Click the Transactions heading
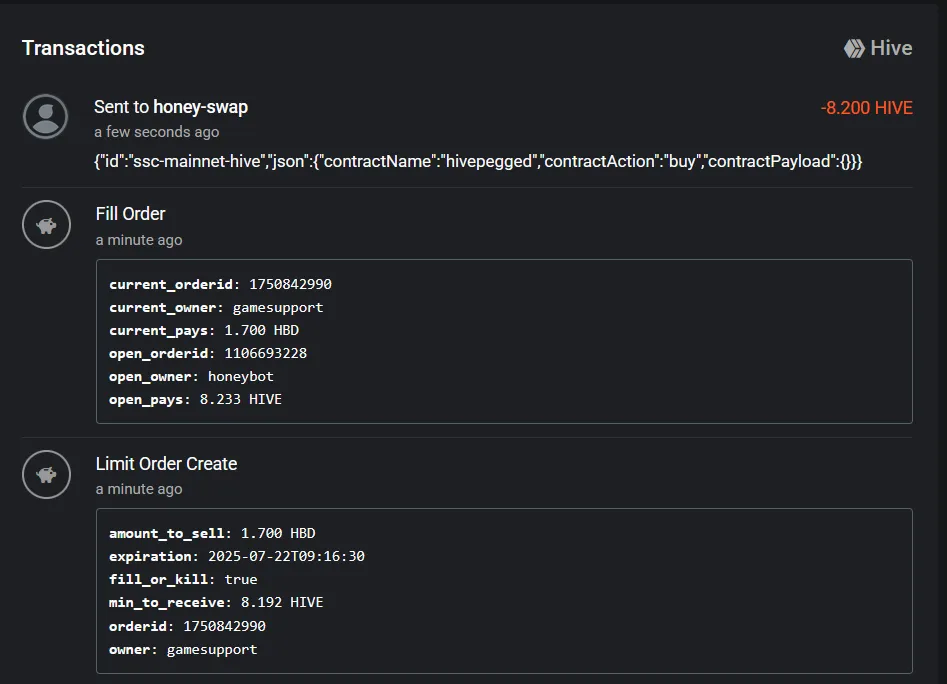Viewport: 947px width, 684px height. pos(83,48)
